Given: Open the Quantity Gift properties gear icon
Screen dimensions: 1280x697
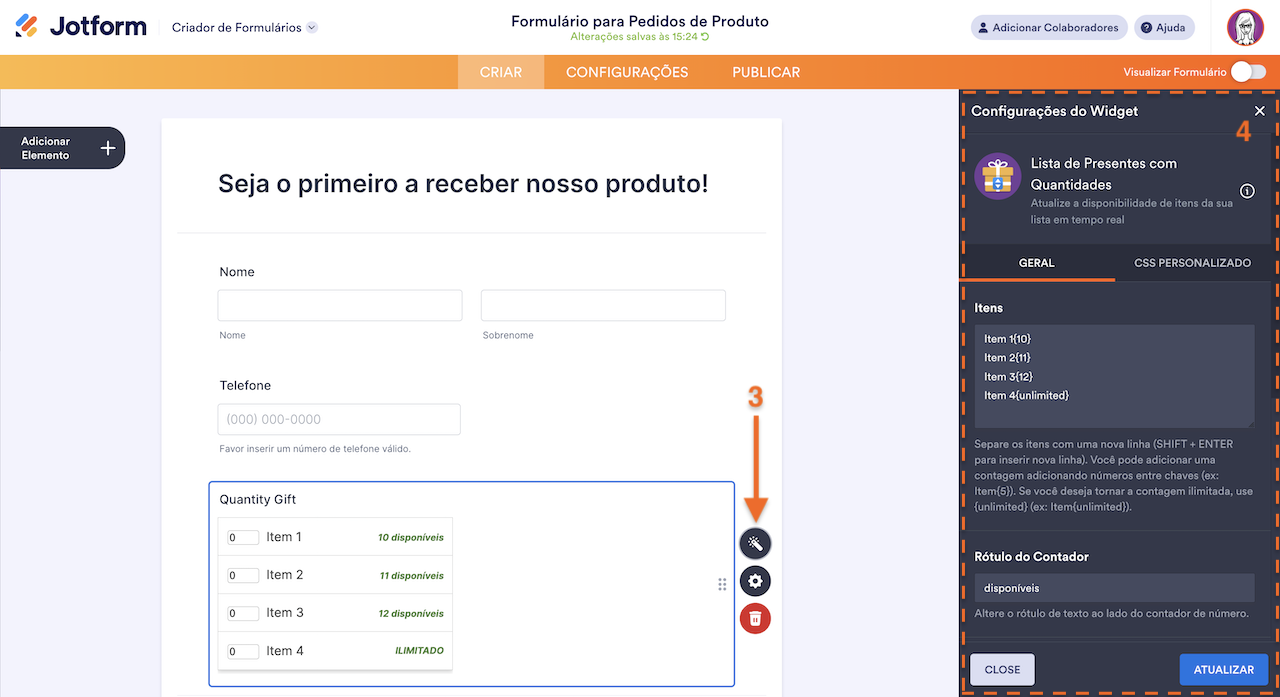Looking at the screenshot, I should point(755,581).
